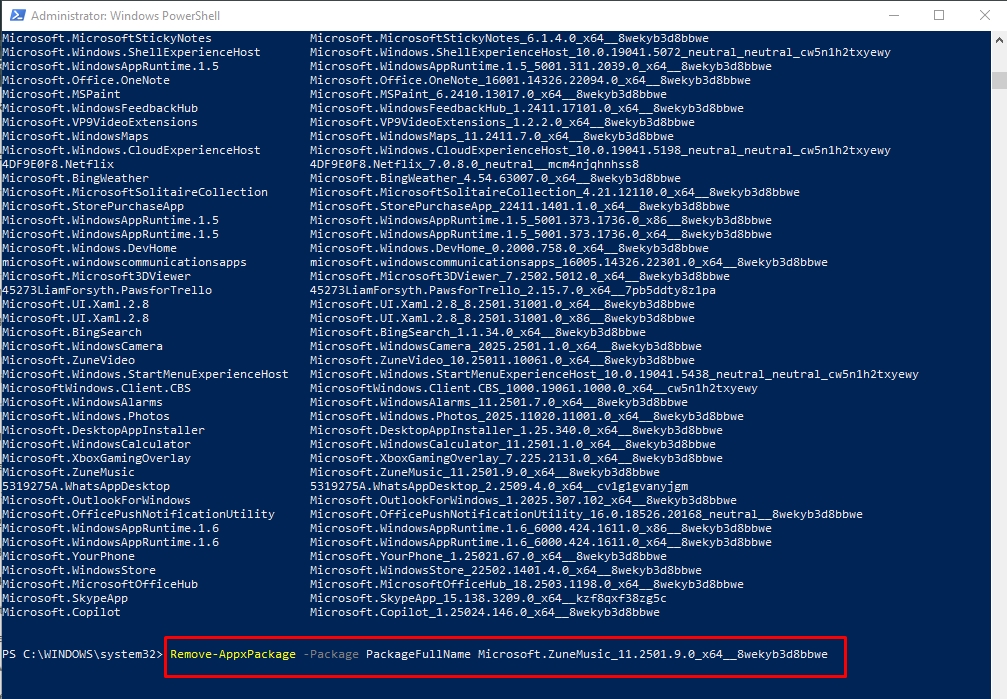The width and height of the screenshot is (1007, 699).
Task: Click the Netflix_7.0.8.0 full package name
Action: 474,164
